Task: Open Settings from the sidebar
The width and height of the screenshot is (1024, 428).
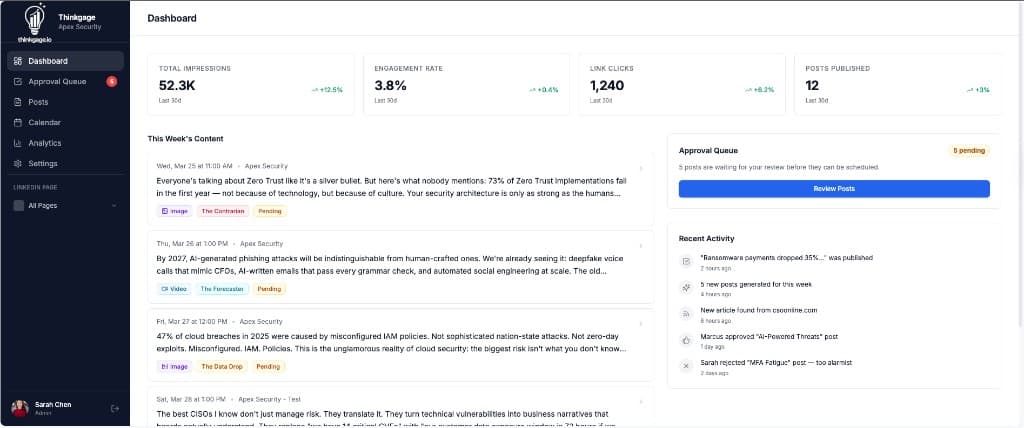Action: pos(65,163)
